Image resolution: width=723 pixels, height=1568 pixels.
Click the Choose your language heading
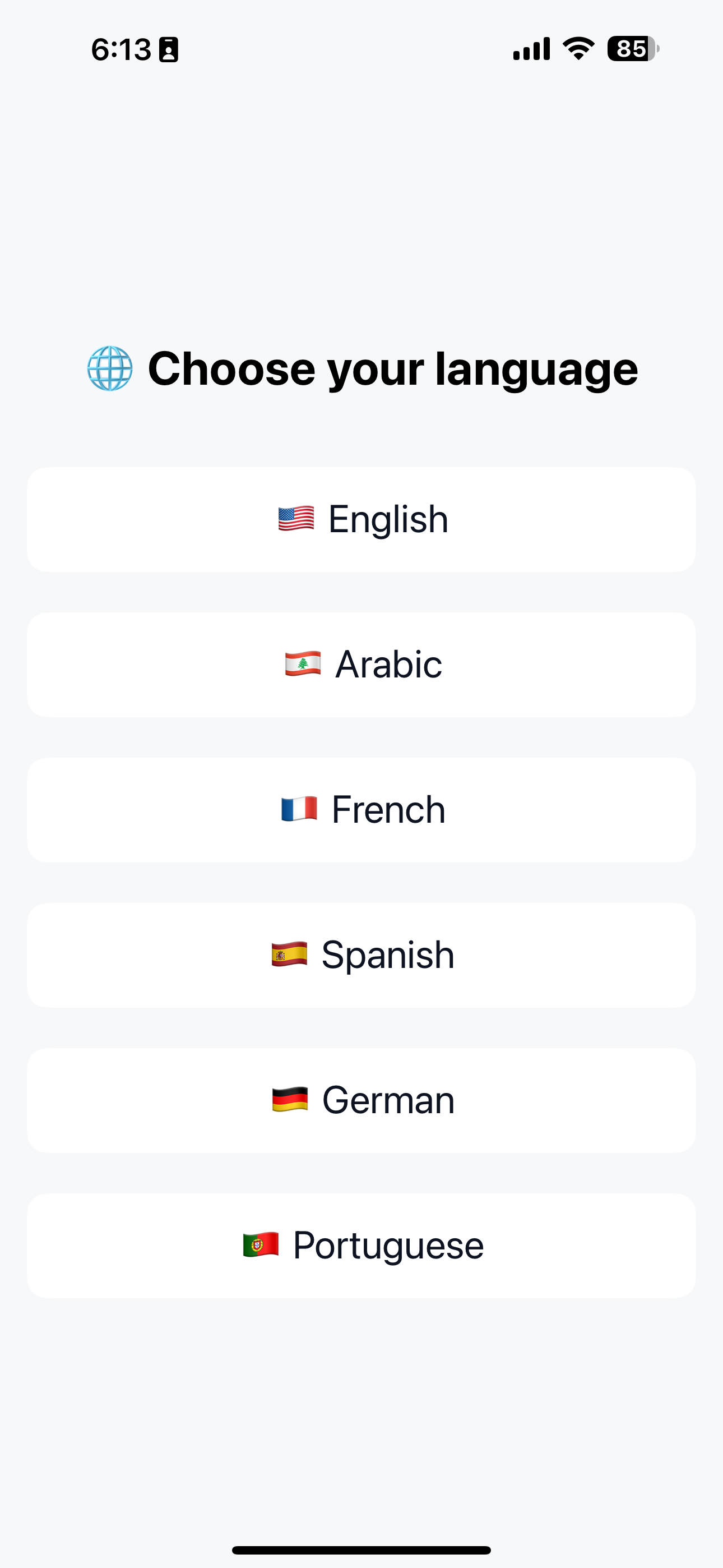[x=392, y=368]
